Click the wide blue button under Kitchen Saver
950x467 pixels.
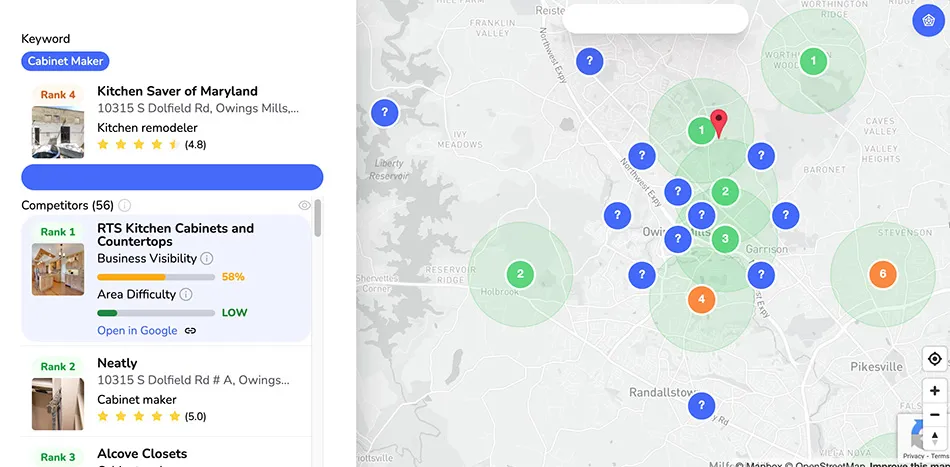click(x=172, y=177)
